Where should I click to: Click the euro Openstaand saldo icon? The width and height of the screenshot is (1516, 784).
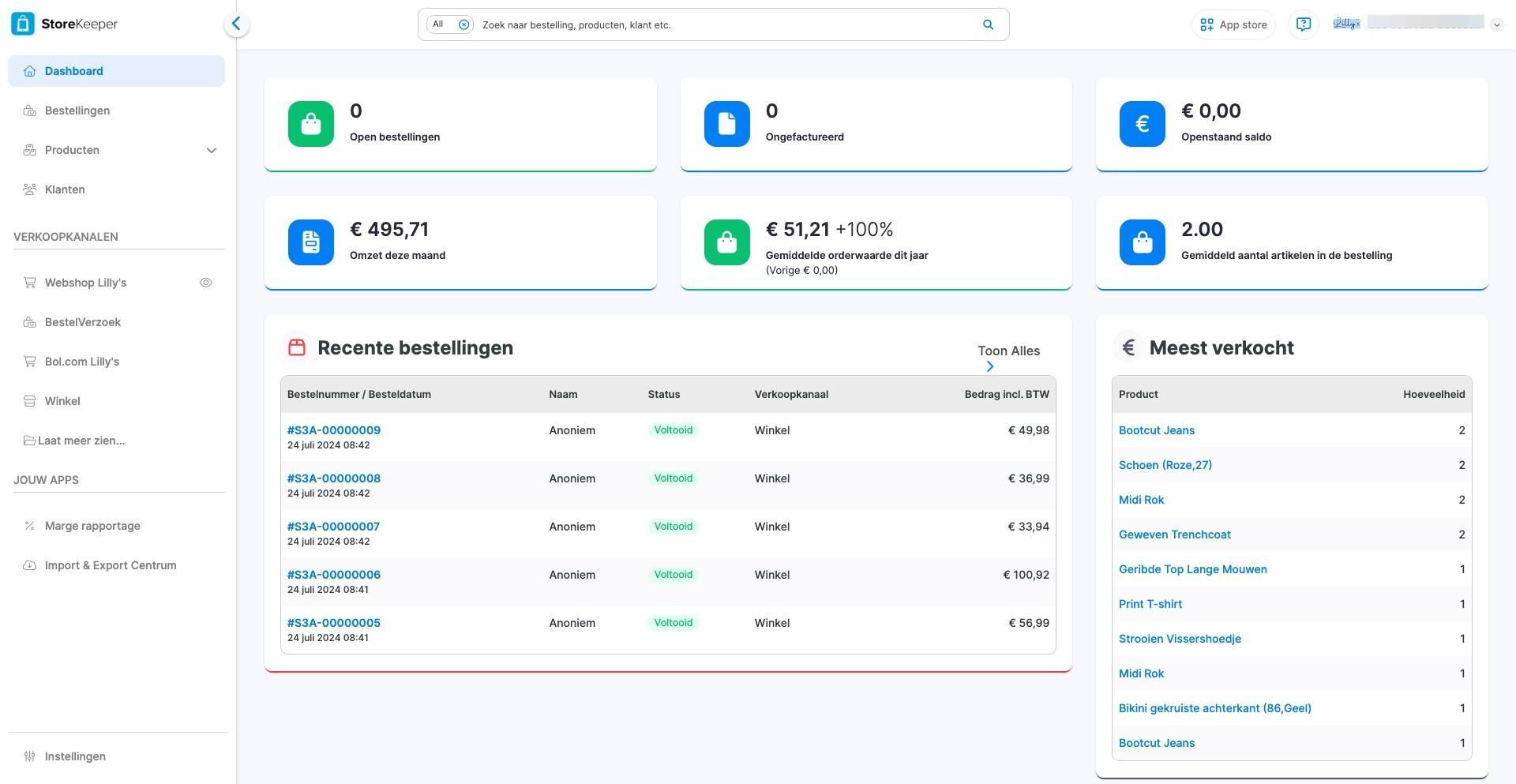tap(1142, 124)
